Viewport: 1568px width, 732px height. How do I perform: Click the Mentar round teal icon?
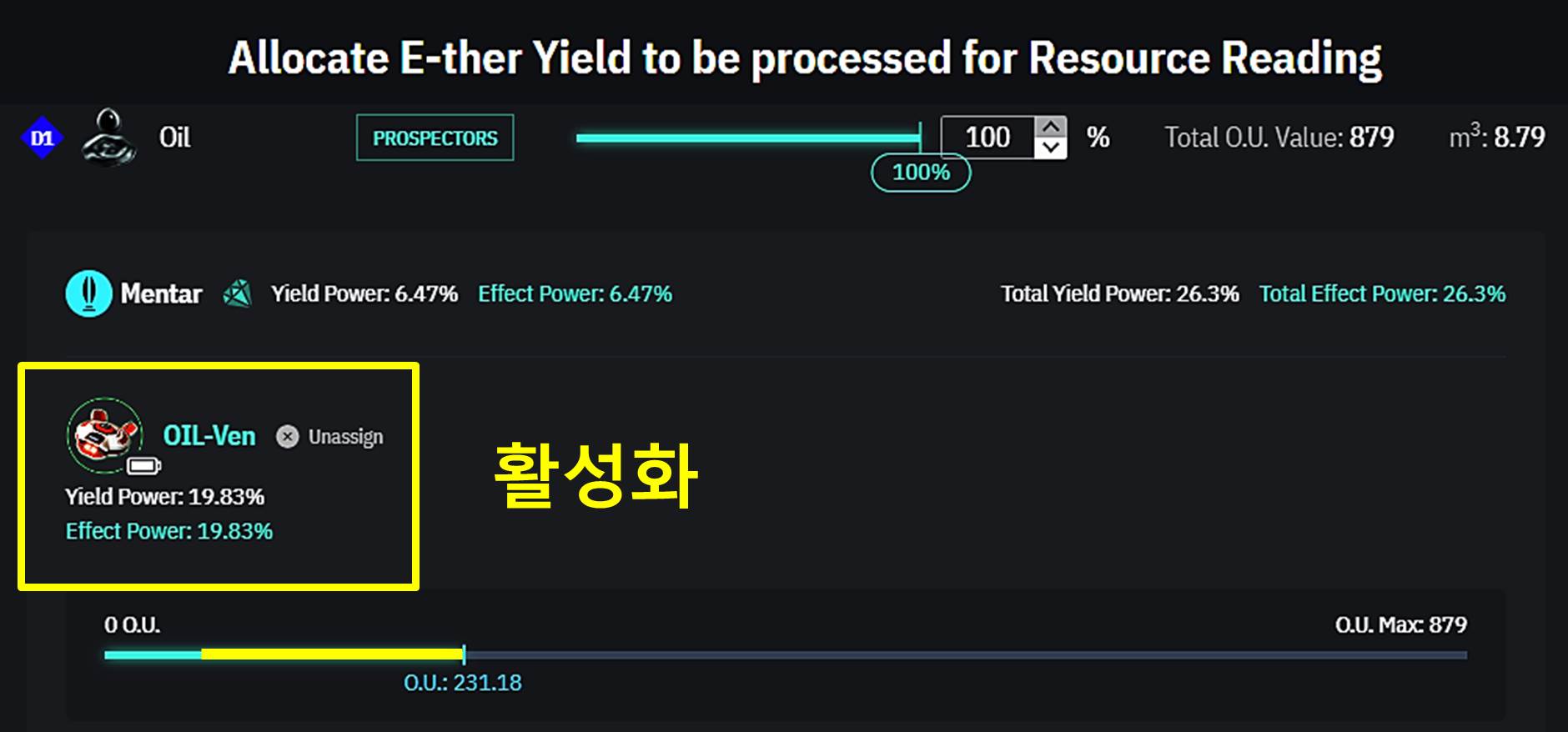[x=88, y=293]
